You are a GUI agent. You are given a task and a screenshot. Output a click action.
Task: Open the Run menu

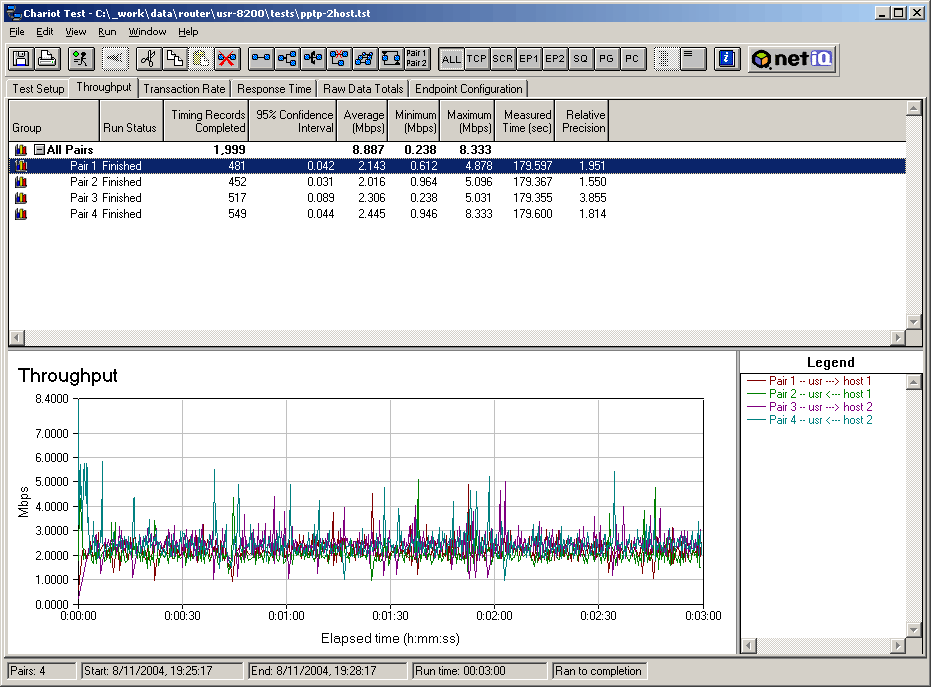(x=107, y=32)
